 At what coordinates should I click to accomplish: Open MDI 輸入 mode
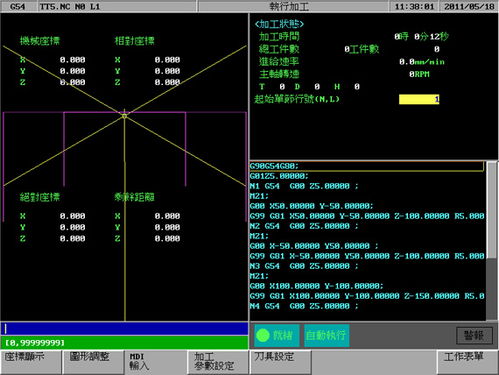pos(155,362)
